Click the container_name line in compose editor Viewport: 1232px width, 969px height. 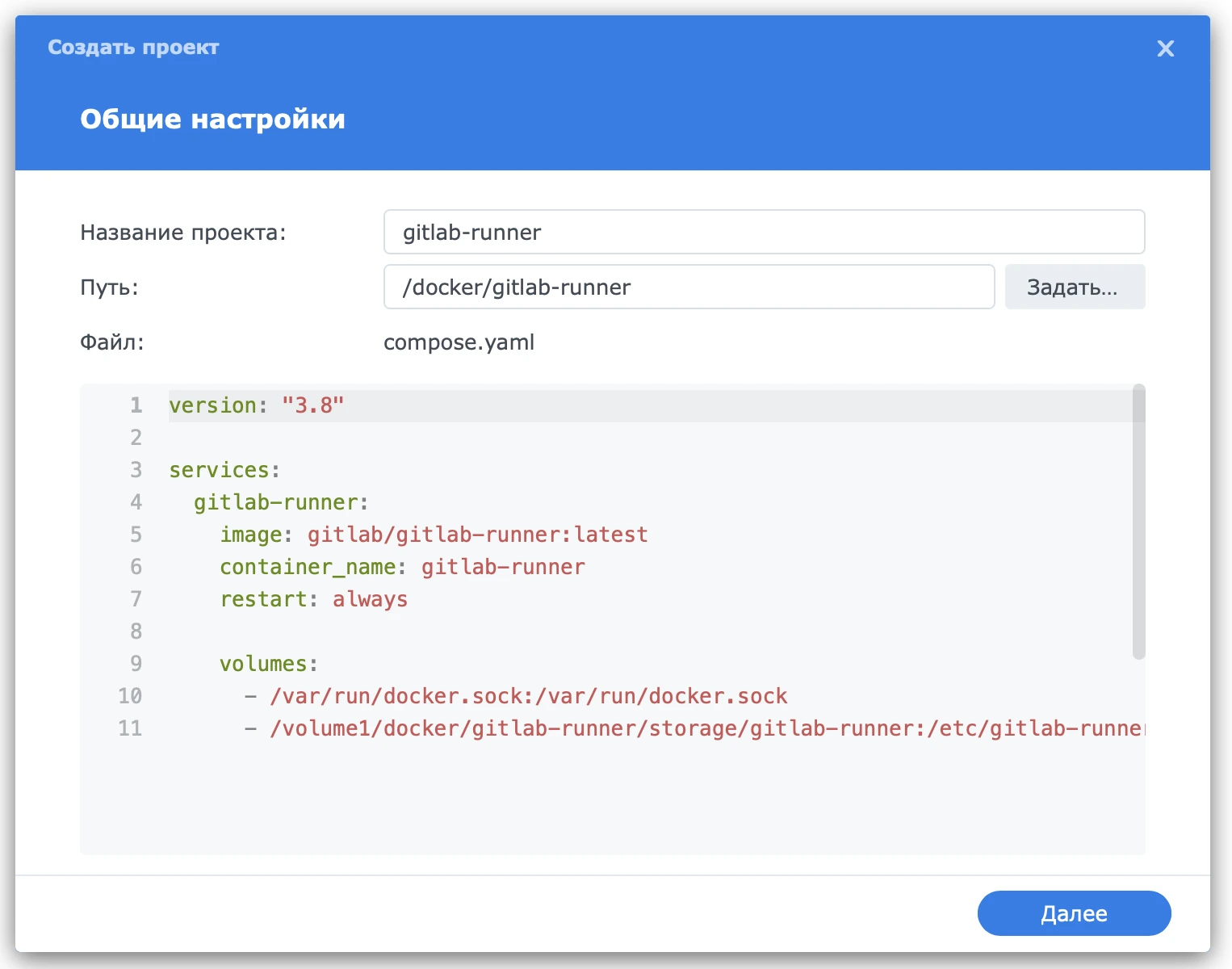coord(402,567)
